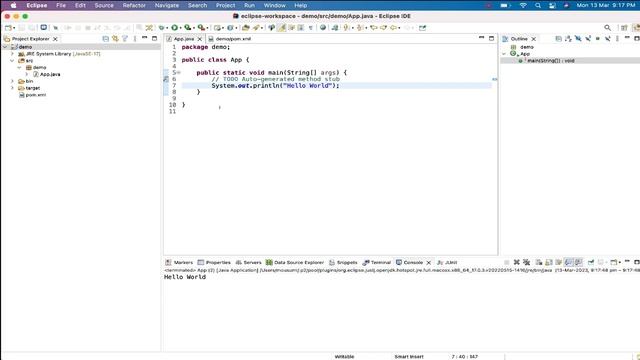Click the green Run button in toolbar

(174, 28)
